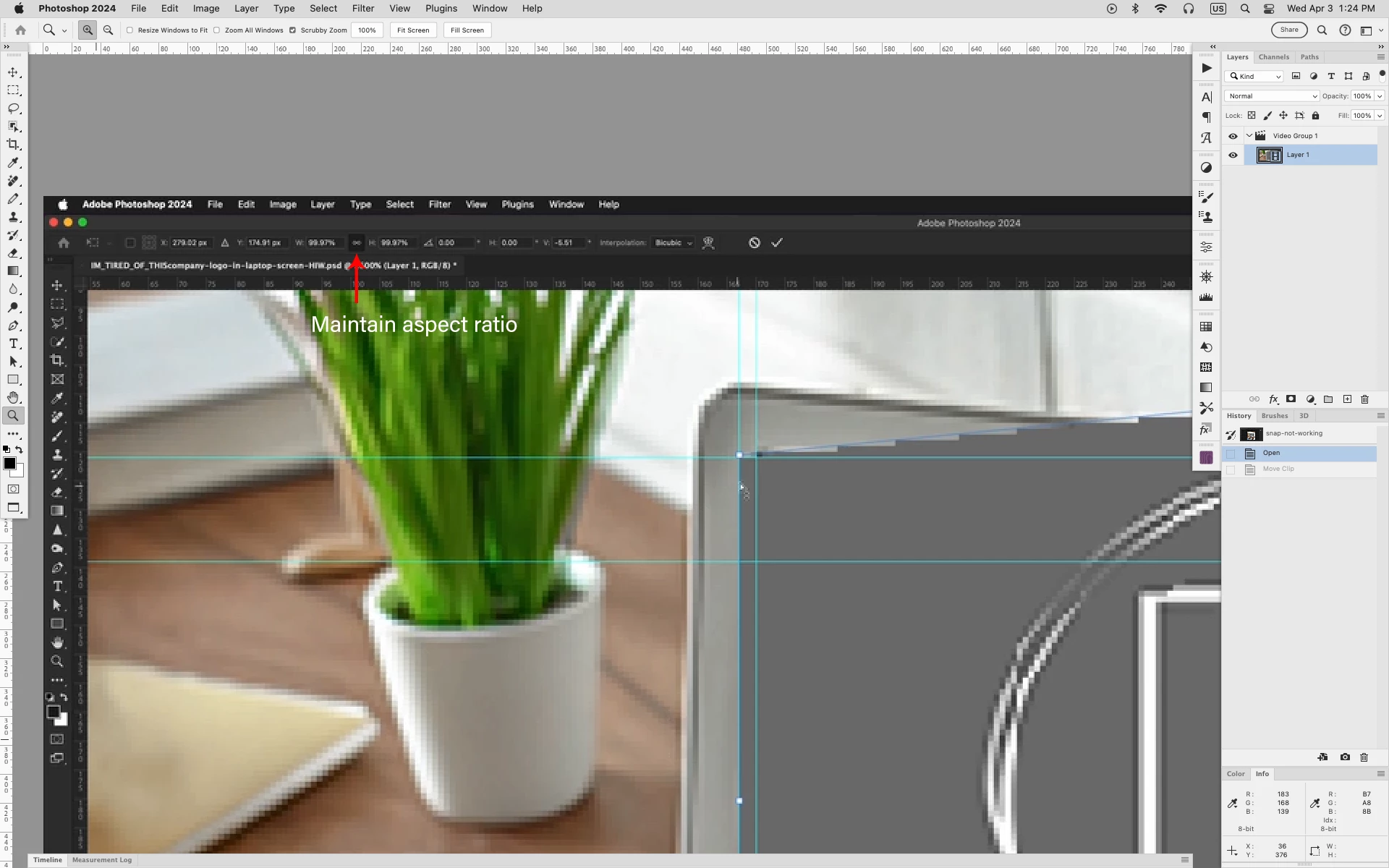Select the Horizontal Type tool
The width and height of the screenshot is (1389, 868).
tap(13, 344)
